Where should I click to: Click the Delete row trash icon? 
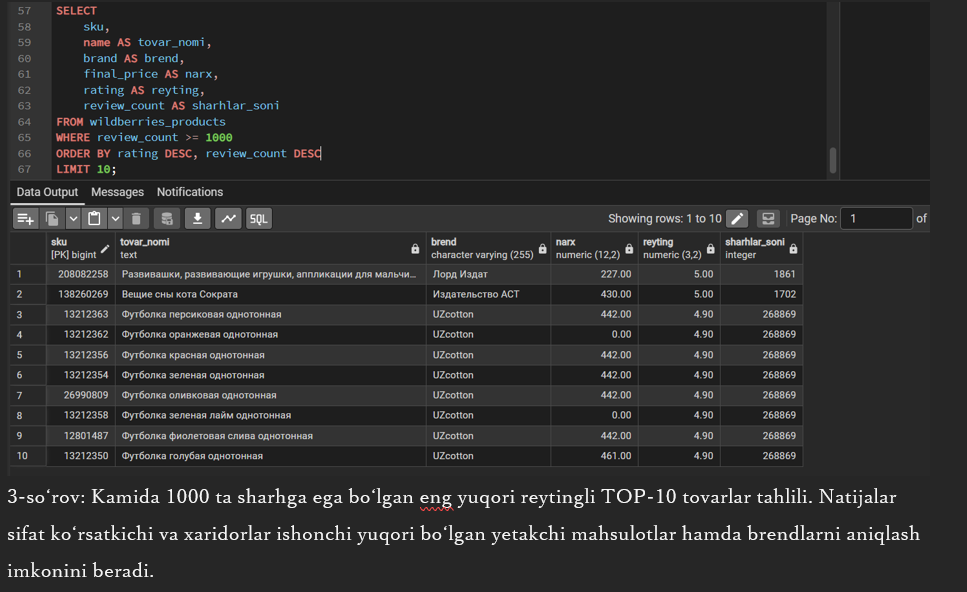136,218
